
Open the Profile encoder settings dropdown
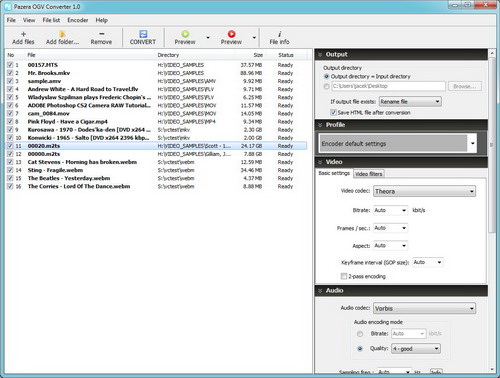click(x=398, y=143)
